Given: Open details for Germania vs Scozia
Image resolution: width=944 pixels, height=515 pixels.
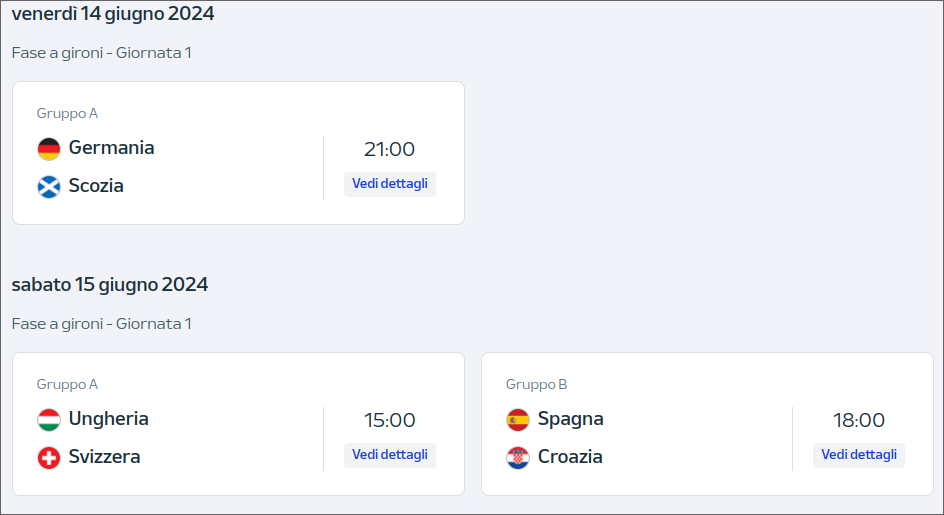Looking at the screenshot, I should (x=390, y=184).
